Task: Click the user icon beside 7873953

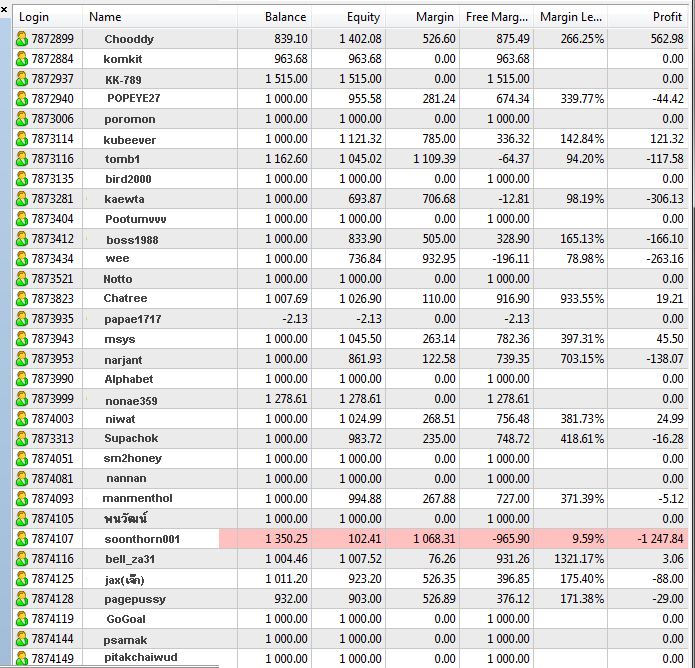Action: click(x=22, y=359)
